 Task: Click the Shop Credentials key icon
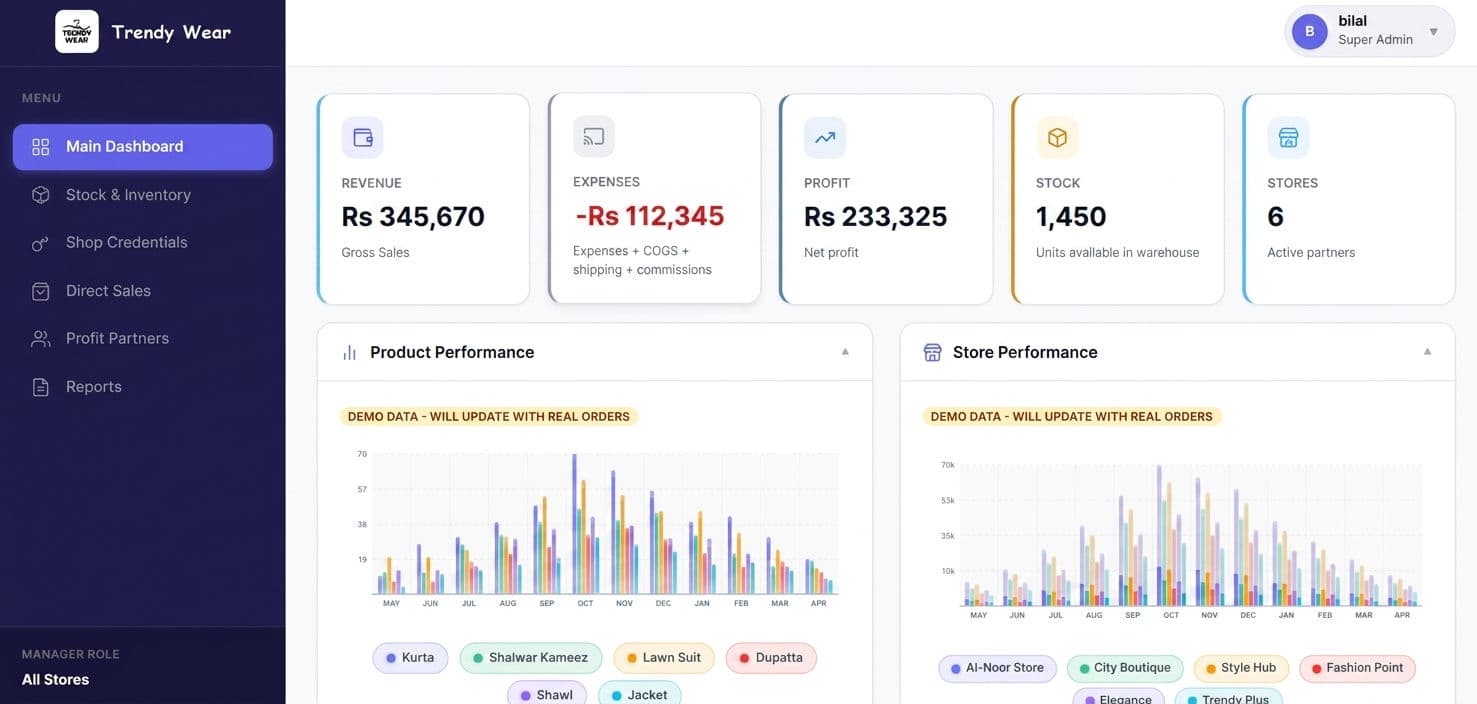[x=35, y=240]
